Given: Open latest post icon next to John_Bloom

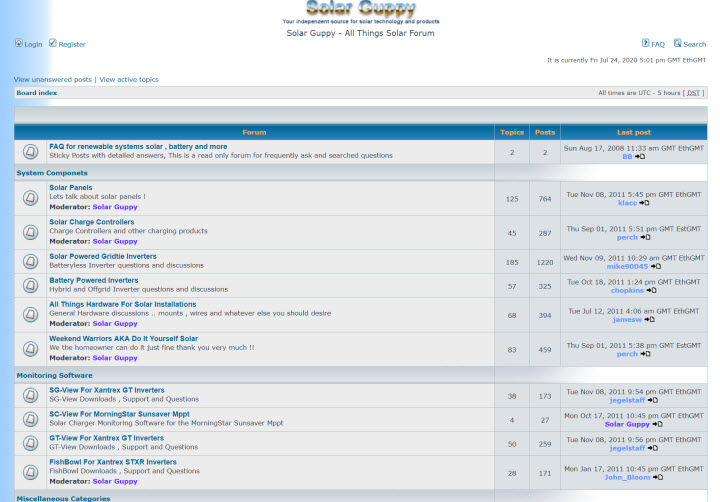Looking at the screenshot, I should click(658, 478).
